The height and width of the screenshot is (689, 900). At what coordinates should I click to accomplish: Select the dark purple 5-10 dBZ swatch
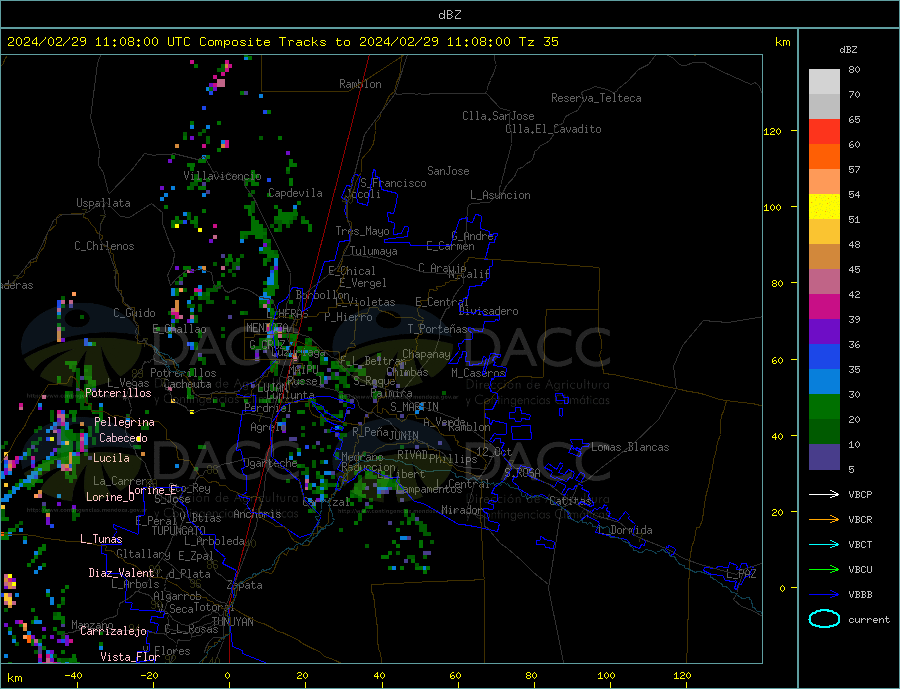[x=824, y=457]
